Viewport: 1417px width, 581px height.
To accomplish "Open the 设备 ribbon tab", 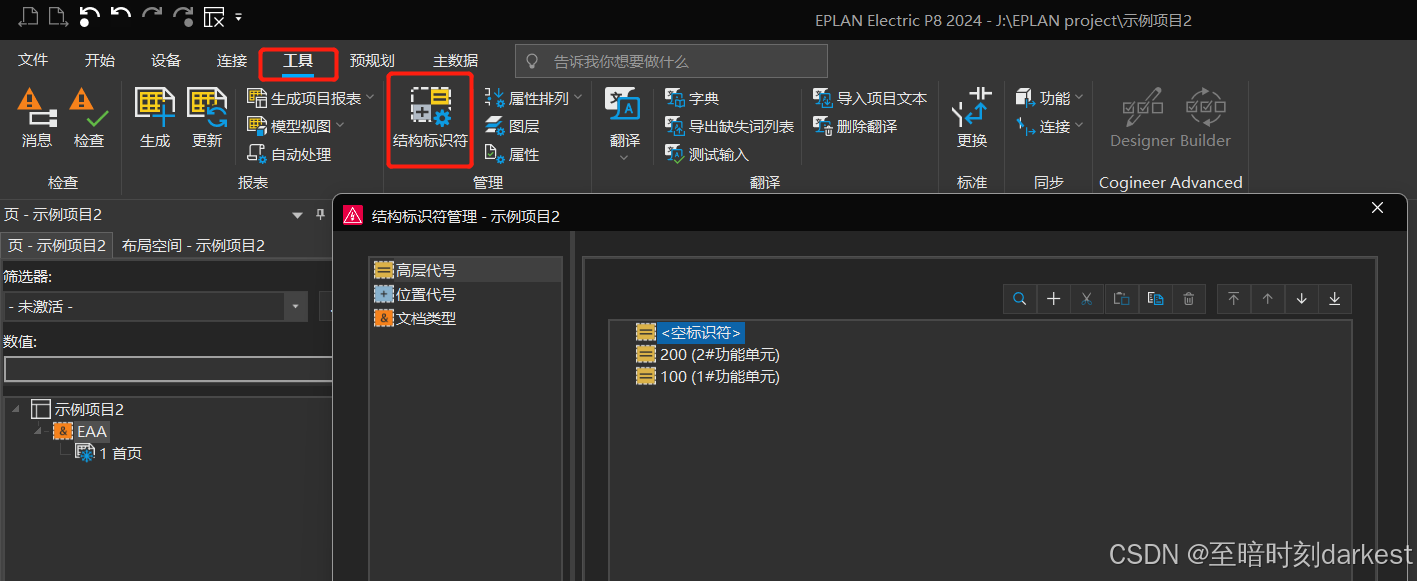I will click(166, 61).
